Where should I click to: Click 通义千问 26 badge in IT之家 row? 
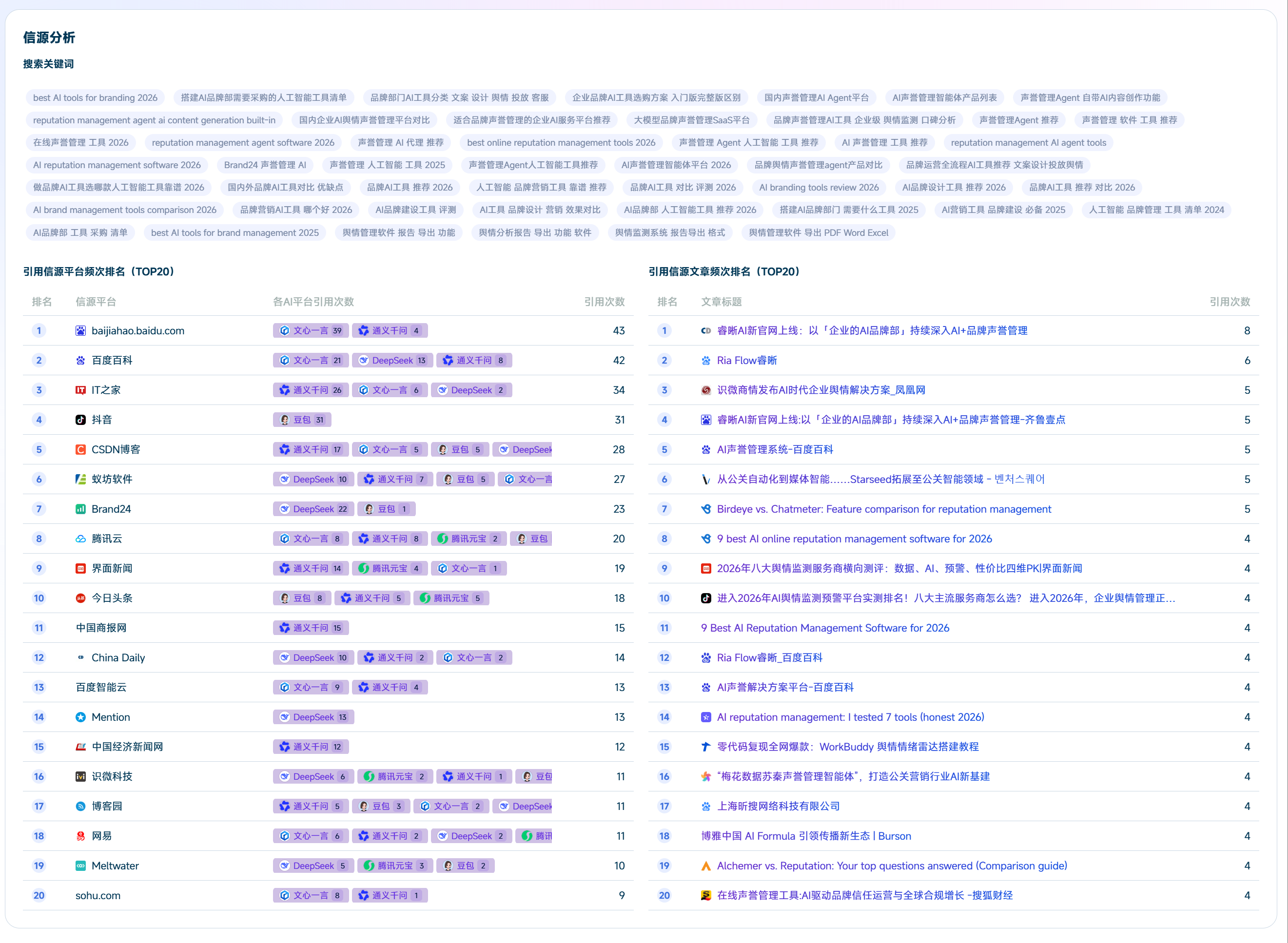[x=311, y=390]
